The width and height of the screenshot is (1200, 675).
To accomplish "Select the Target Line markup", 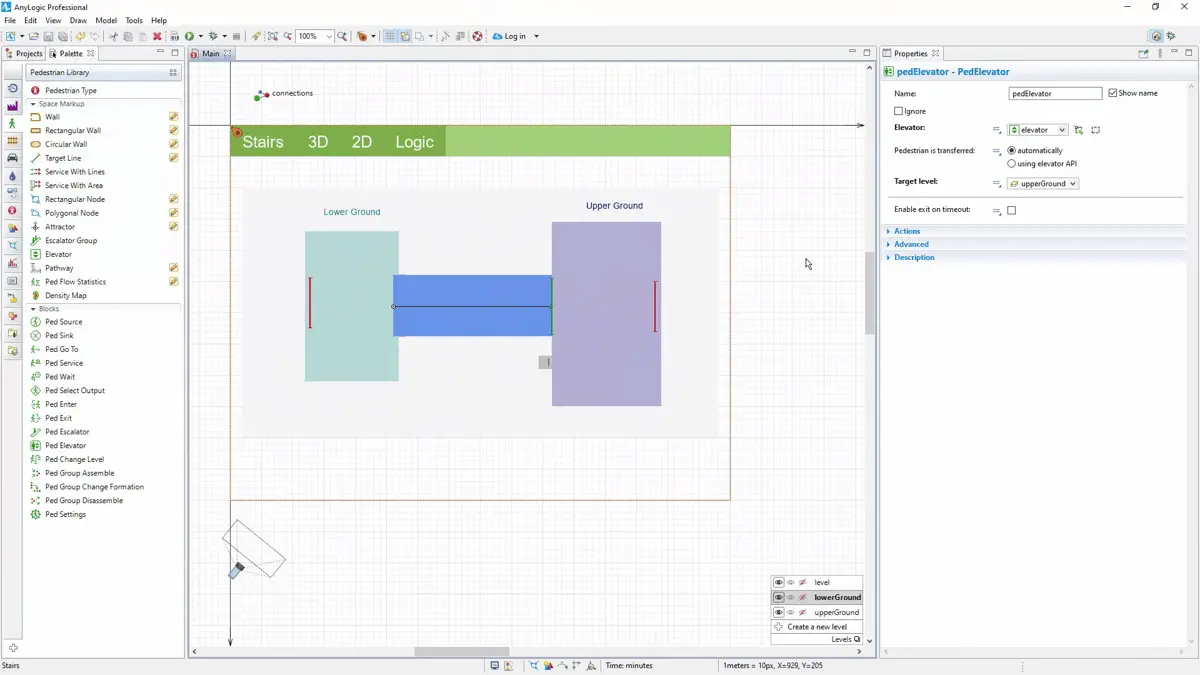I will pyautogui.click(x=63, y=158).
